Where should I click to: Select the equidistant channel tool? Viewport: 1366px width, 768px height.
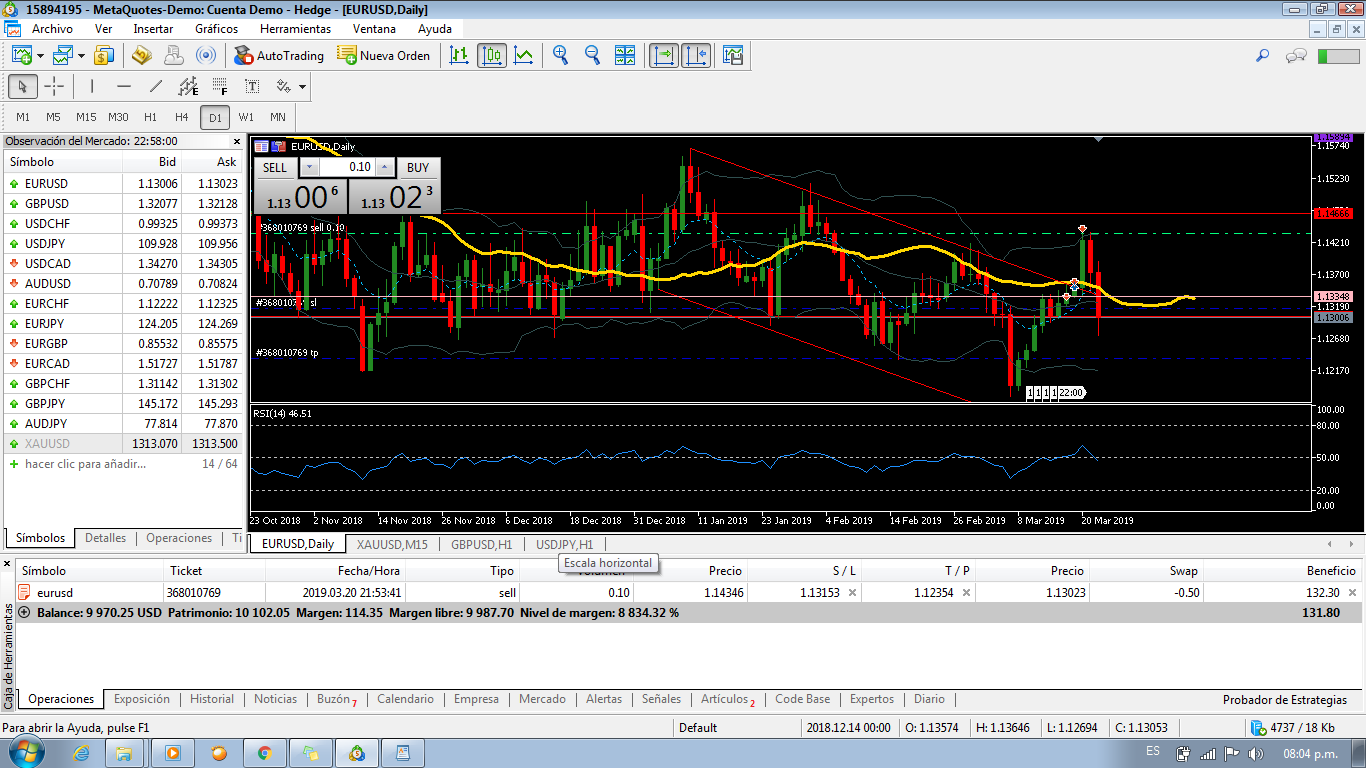point(187,86)
